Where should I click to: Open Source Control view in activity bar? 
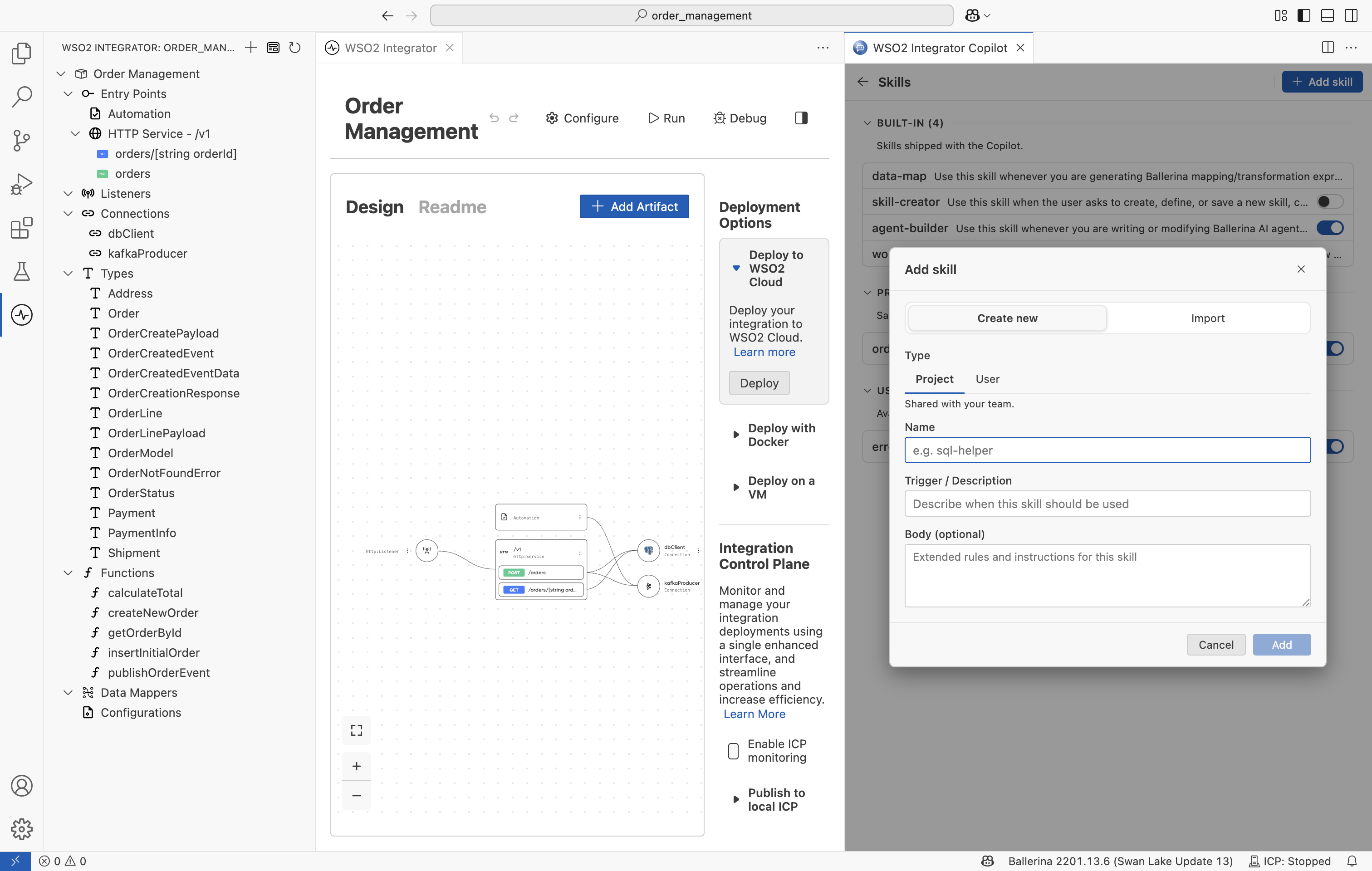click(21, 140)
